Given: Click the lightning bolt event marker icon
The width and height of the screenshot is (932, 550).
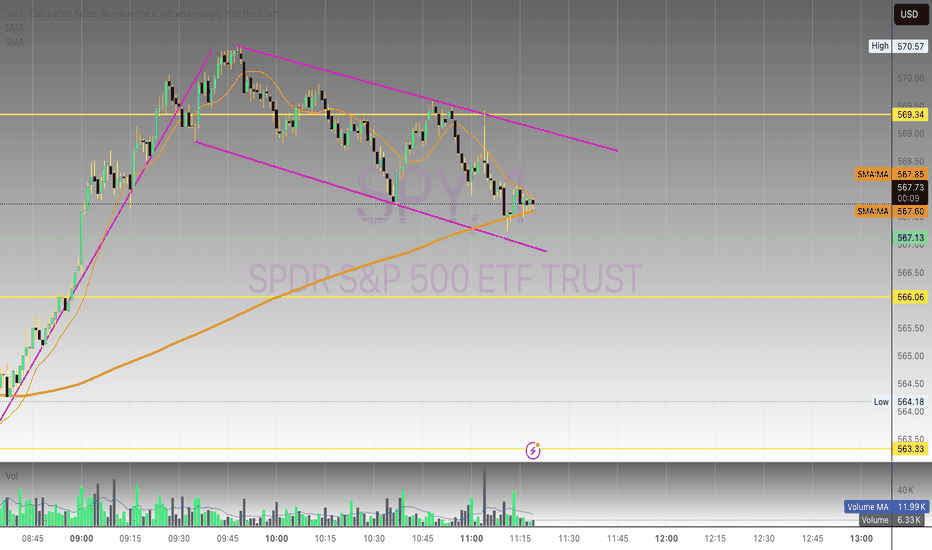Looking at the screenshot, I should coord(533,451).
